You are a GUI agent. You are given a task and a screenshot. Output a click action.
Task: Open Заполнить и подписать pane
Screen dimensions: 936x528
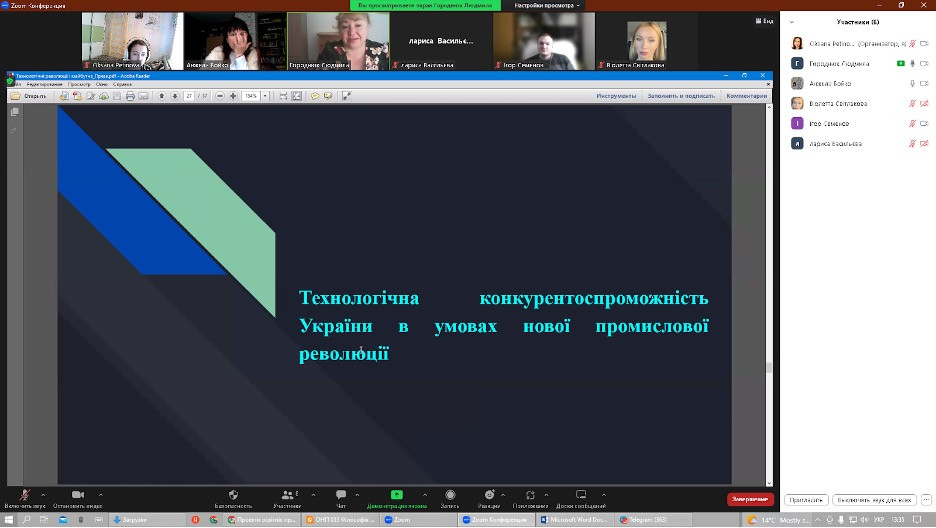681,95
